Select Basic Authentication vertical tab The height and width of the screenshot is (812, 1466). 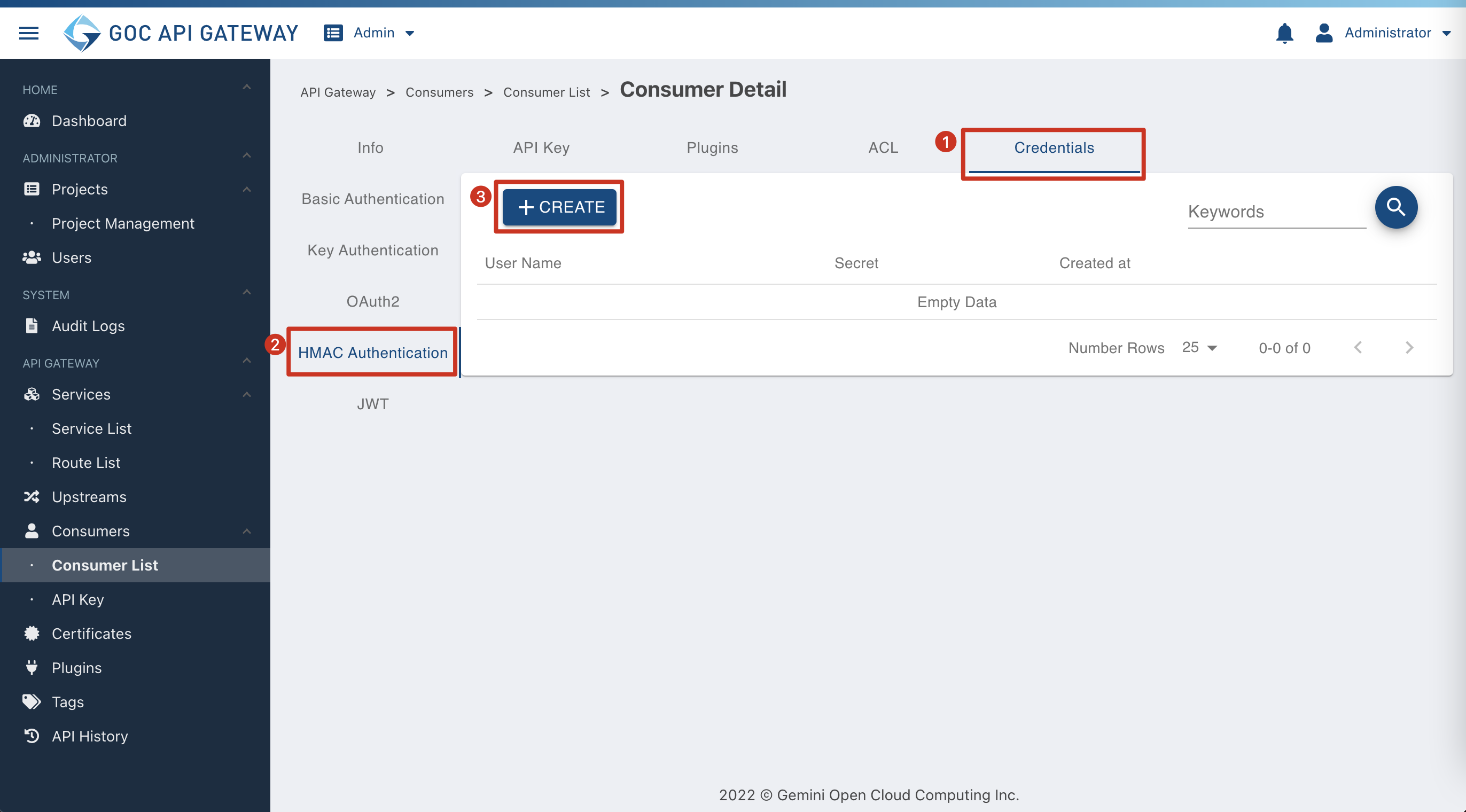pyautogui.click(x=373, y=199)
